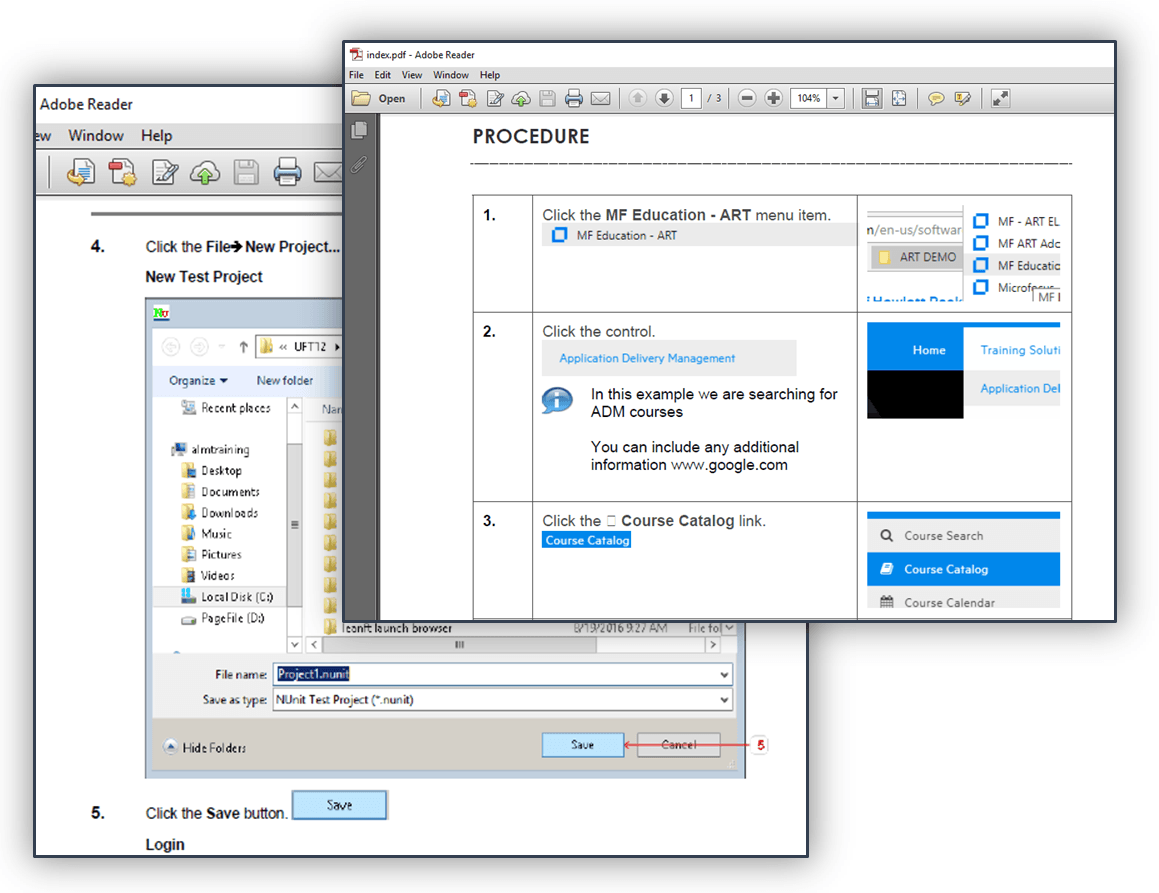Click the Open folder icon in index.pdf window
Screen dimensions: 1159x893
(x=361, y=98)
